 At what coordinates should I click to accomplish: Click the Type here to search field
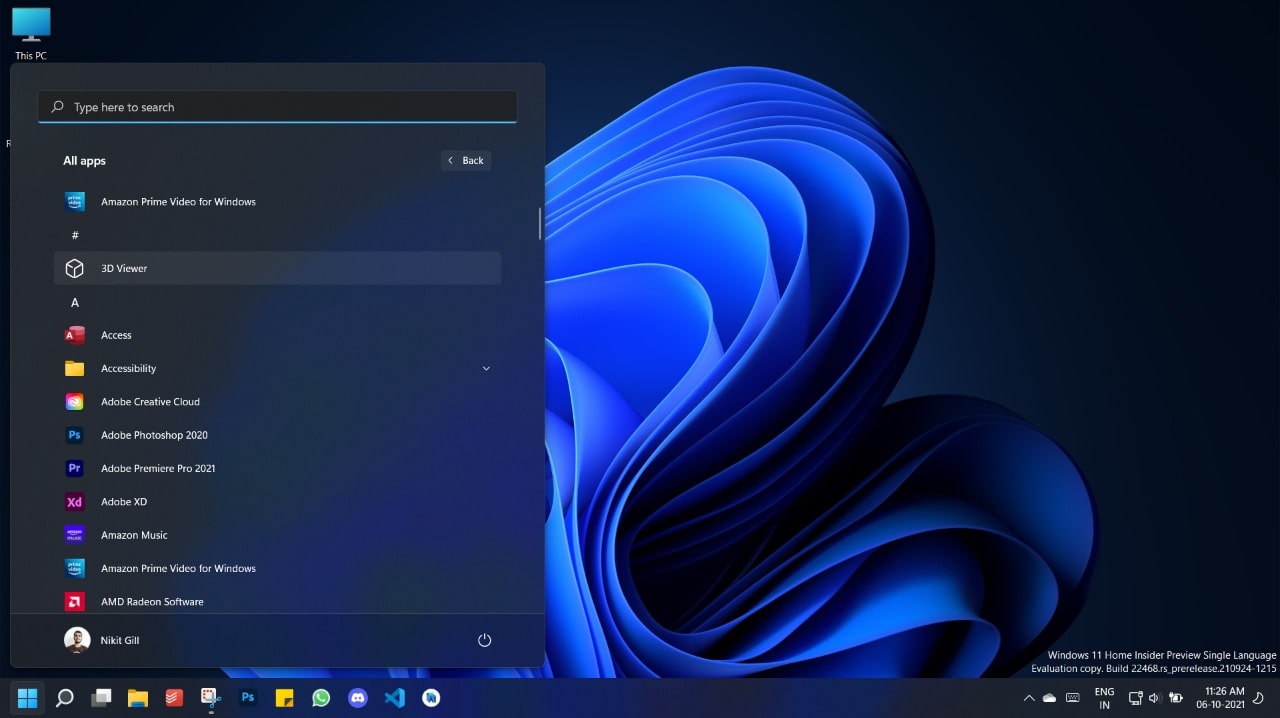pyautogui.click(x=277, y=107)
